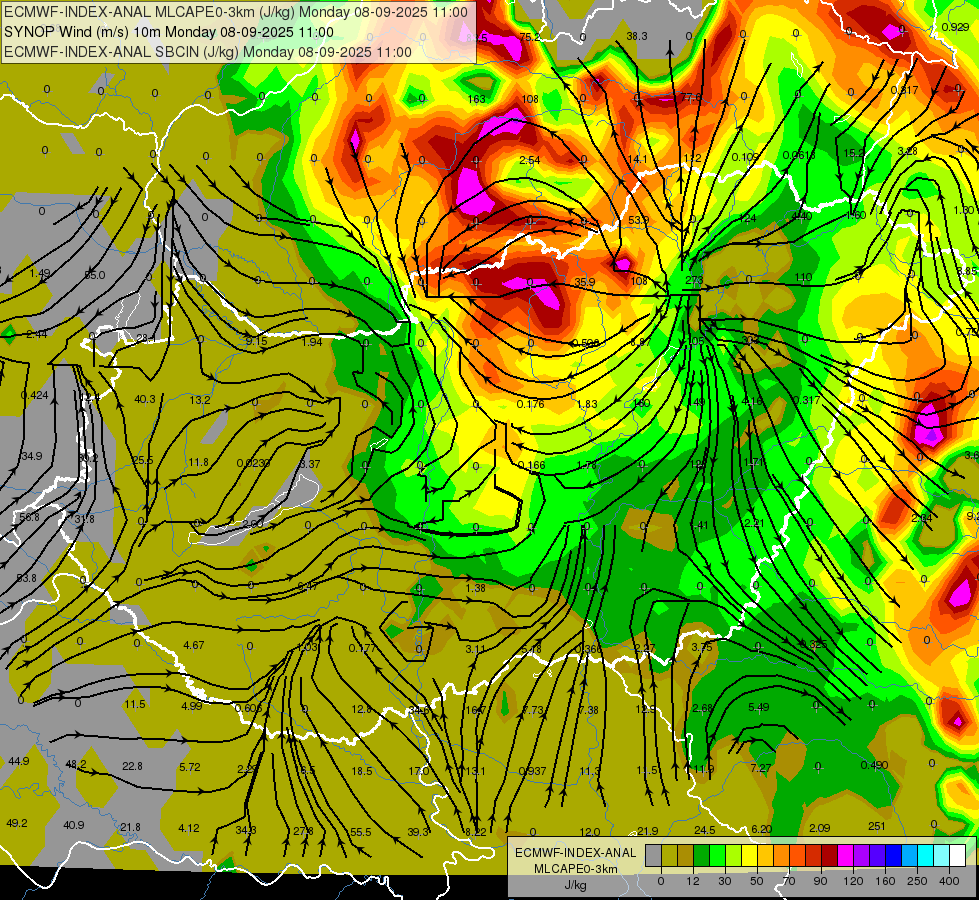Click the legend title ECMWF-INDEX-ANAL

coord(576,853)
